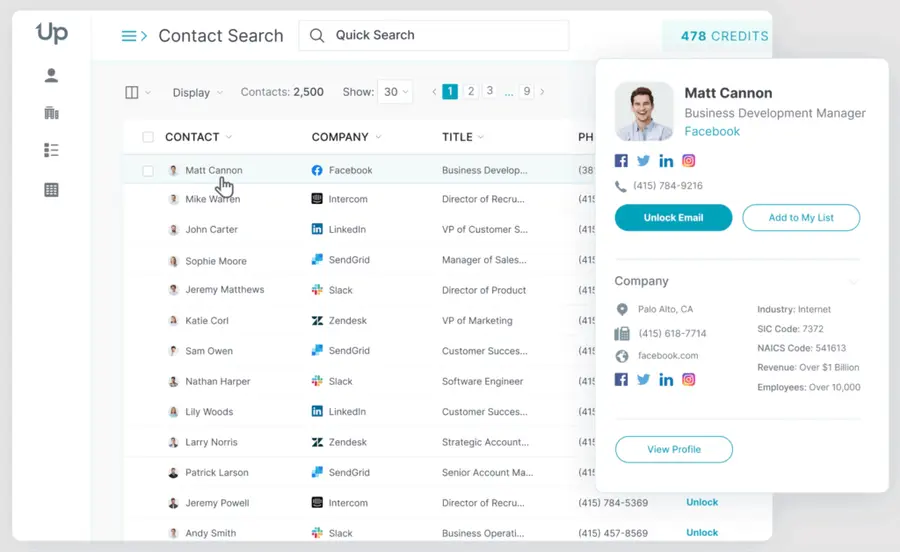Click the globe icon beside facebook.com
Screen dimensions: 900x552
(622, 356)
